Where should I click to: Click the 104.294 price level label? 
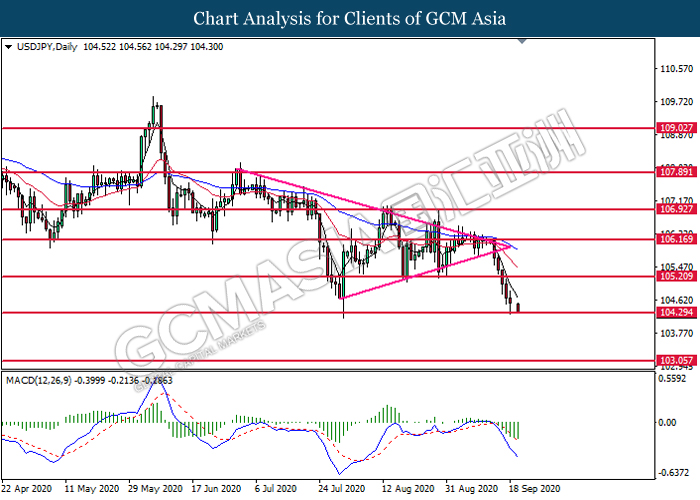tap(676, 312)
